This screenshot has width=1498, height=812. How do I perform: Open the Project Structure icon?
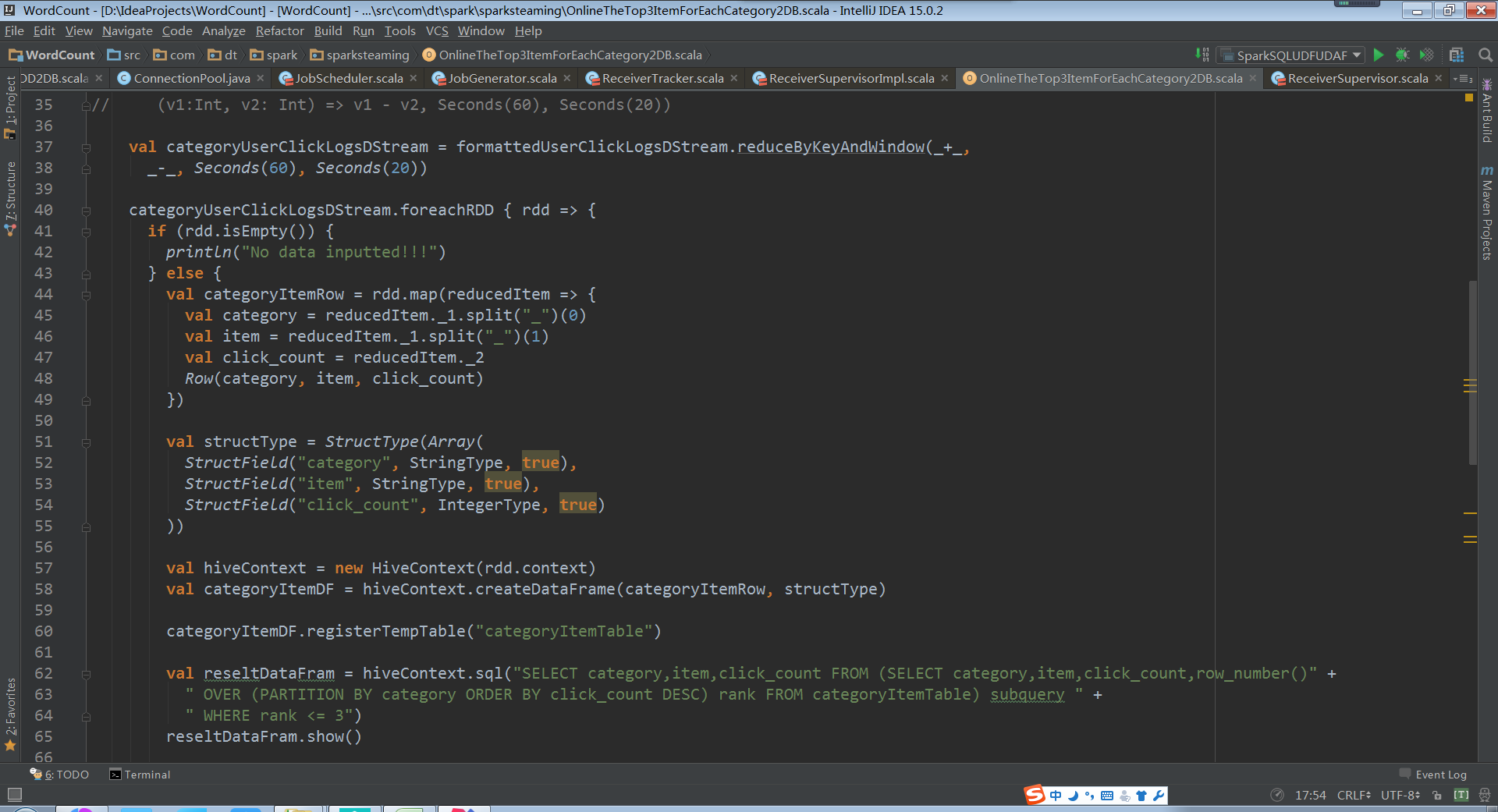(1456, 55)
